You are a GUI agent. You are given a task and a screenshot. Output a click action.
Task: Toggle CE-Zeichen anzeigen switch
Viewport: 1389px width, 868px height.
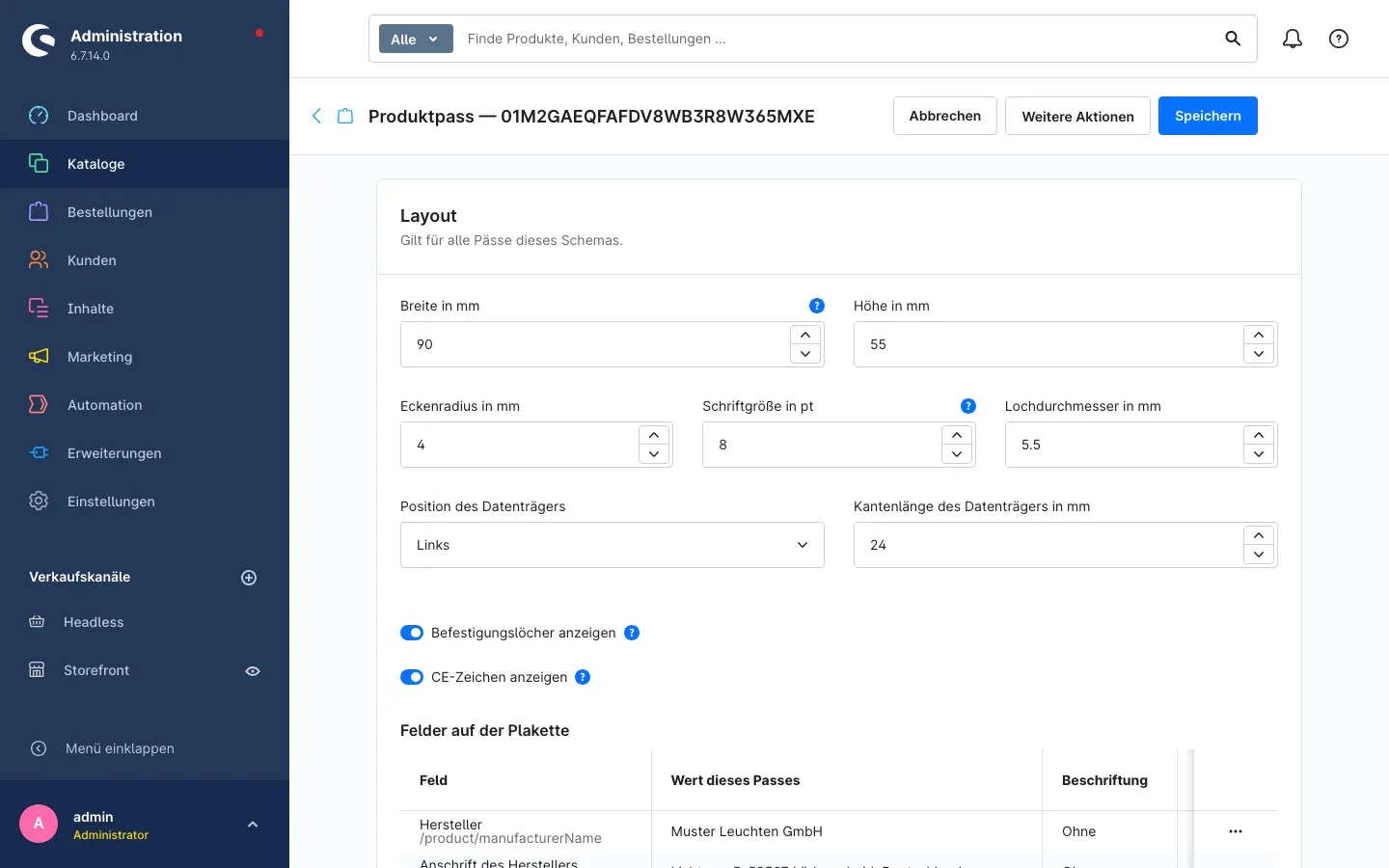point(412,677)
